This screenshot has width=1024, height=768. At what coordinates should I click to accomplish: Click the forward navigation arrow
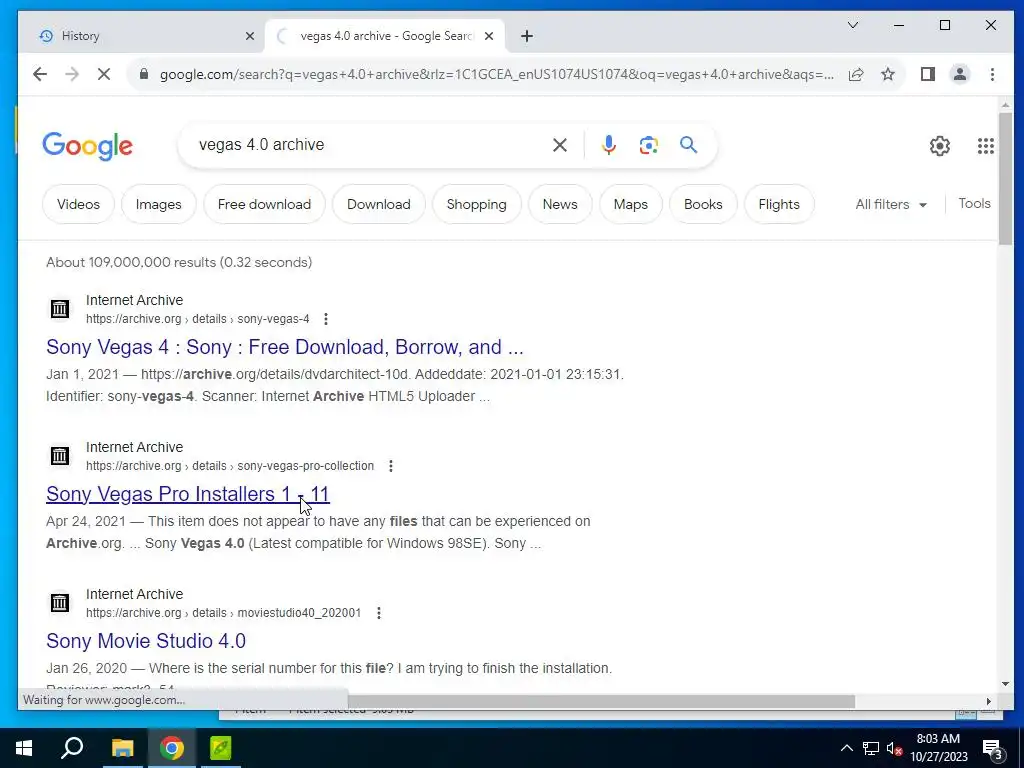pos(72,74)
